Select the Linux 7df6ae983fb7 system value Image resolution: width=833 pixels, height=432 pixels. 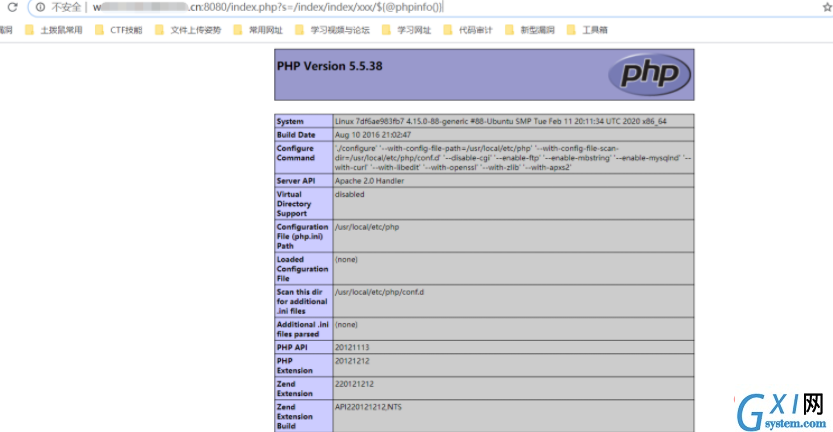coord(500,122)
